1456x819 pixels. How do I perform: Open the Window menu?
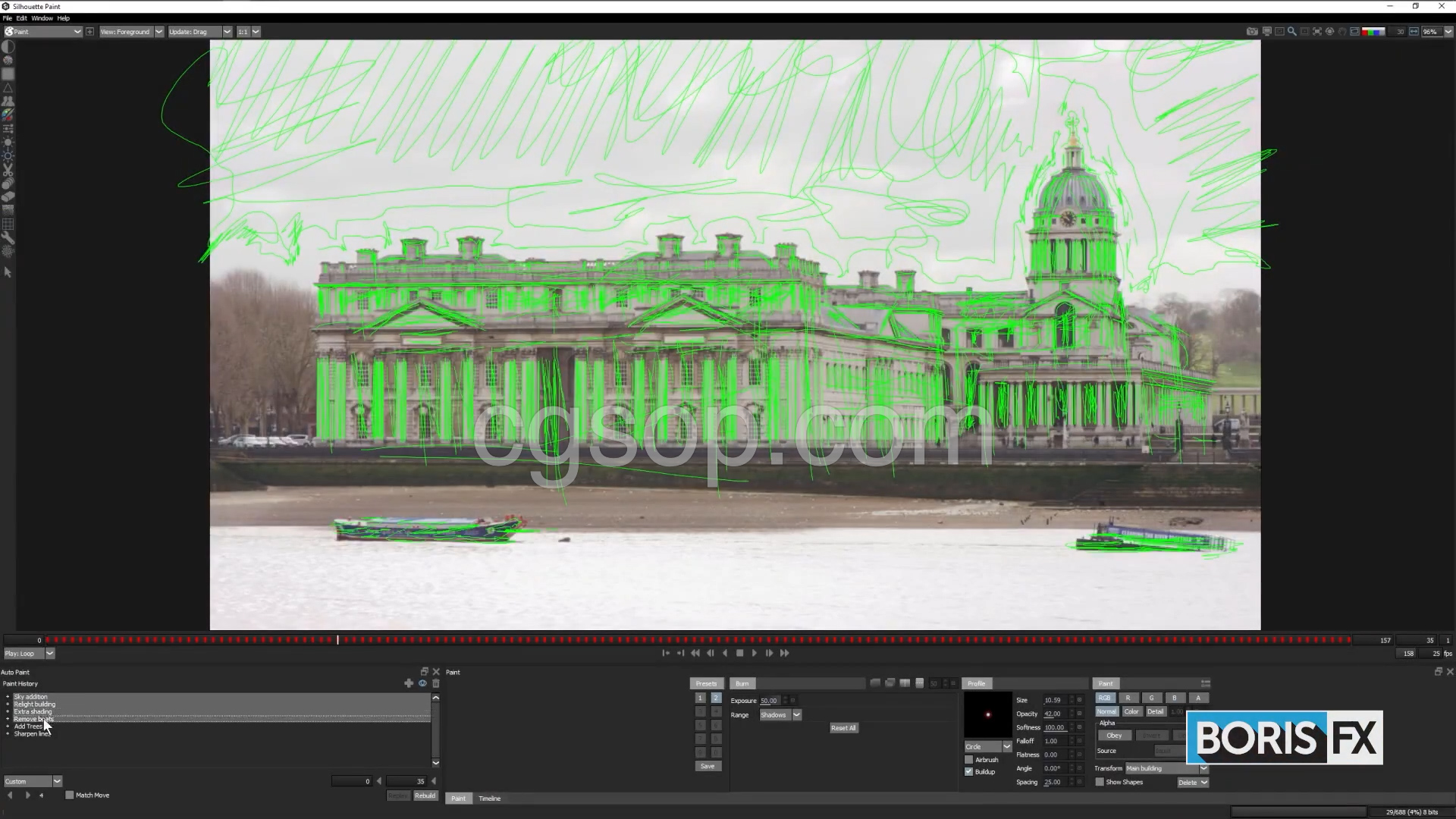(42, 18)
